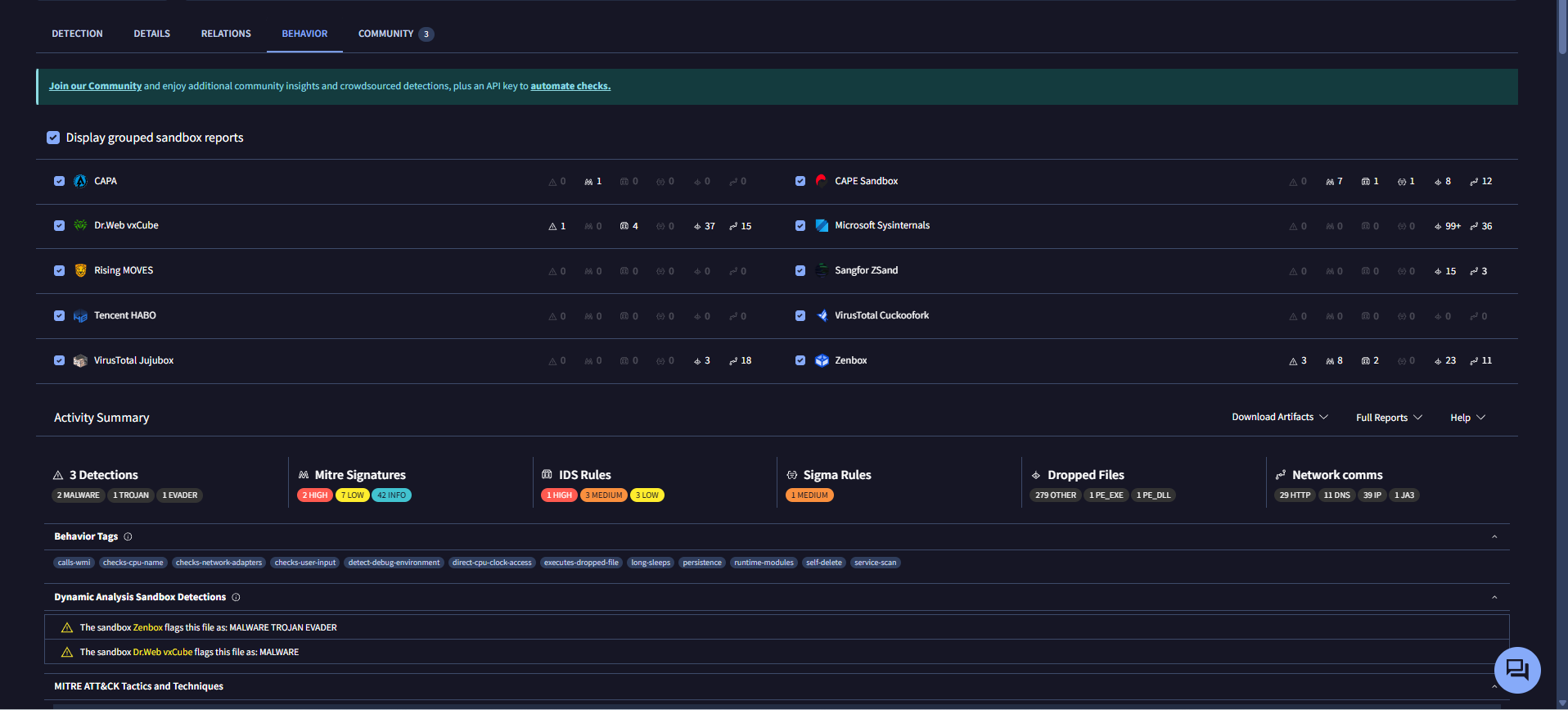
Task: Click the info icon beside Behavior Tags
Action: [x=128, y=536]
